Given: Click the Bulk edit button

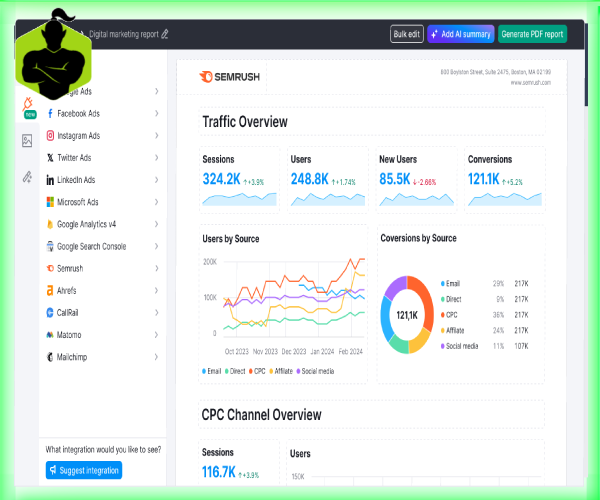Looking at the screenshot, I should (407, 34).
